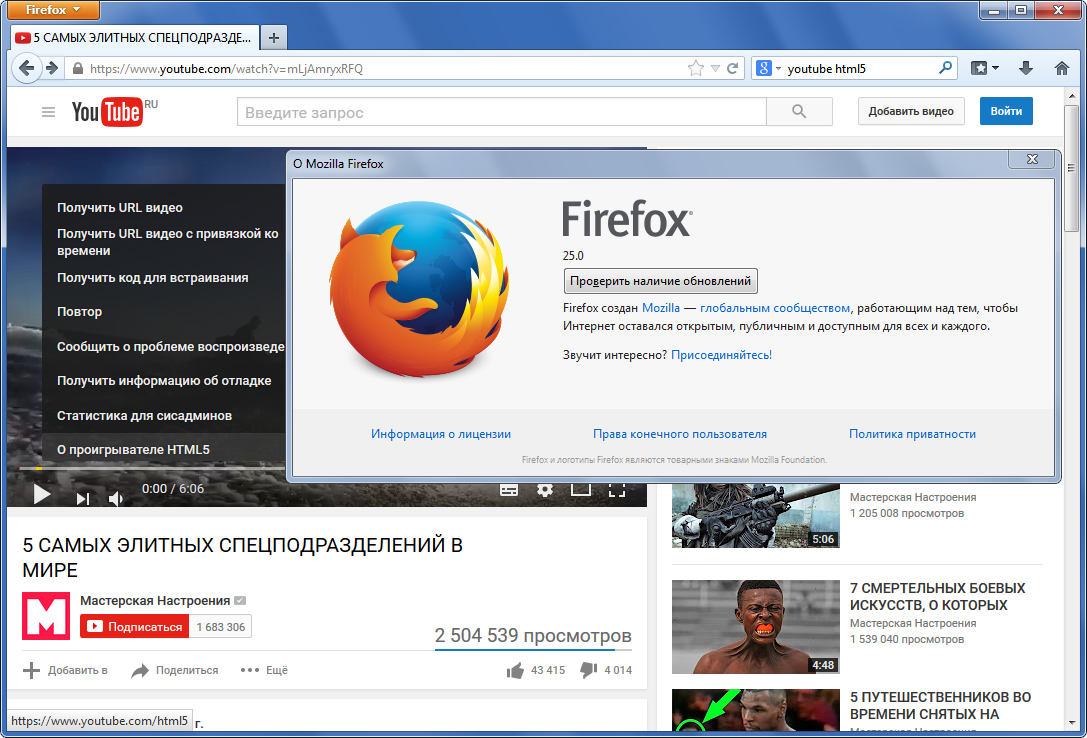Expand the Google search engine selector
This screenshot has width=1087, height=738.
768,68
